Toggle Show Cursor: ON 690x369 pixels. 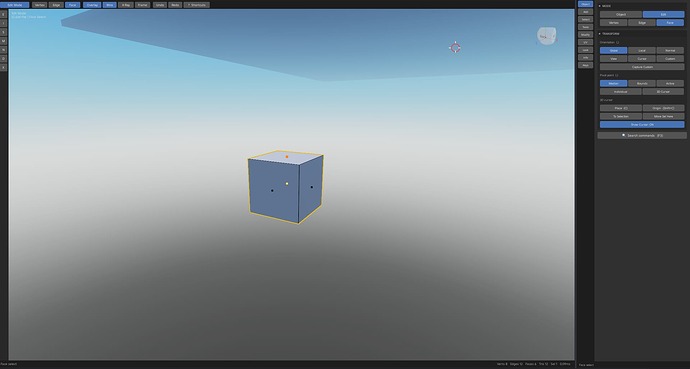coord(642,124)
